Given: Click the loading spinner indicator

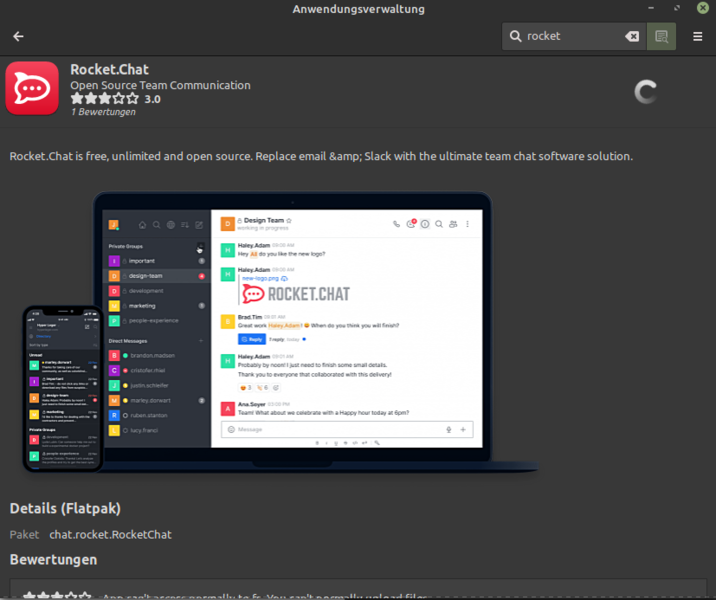Looking at the screenshot, I should (646, 92).
